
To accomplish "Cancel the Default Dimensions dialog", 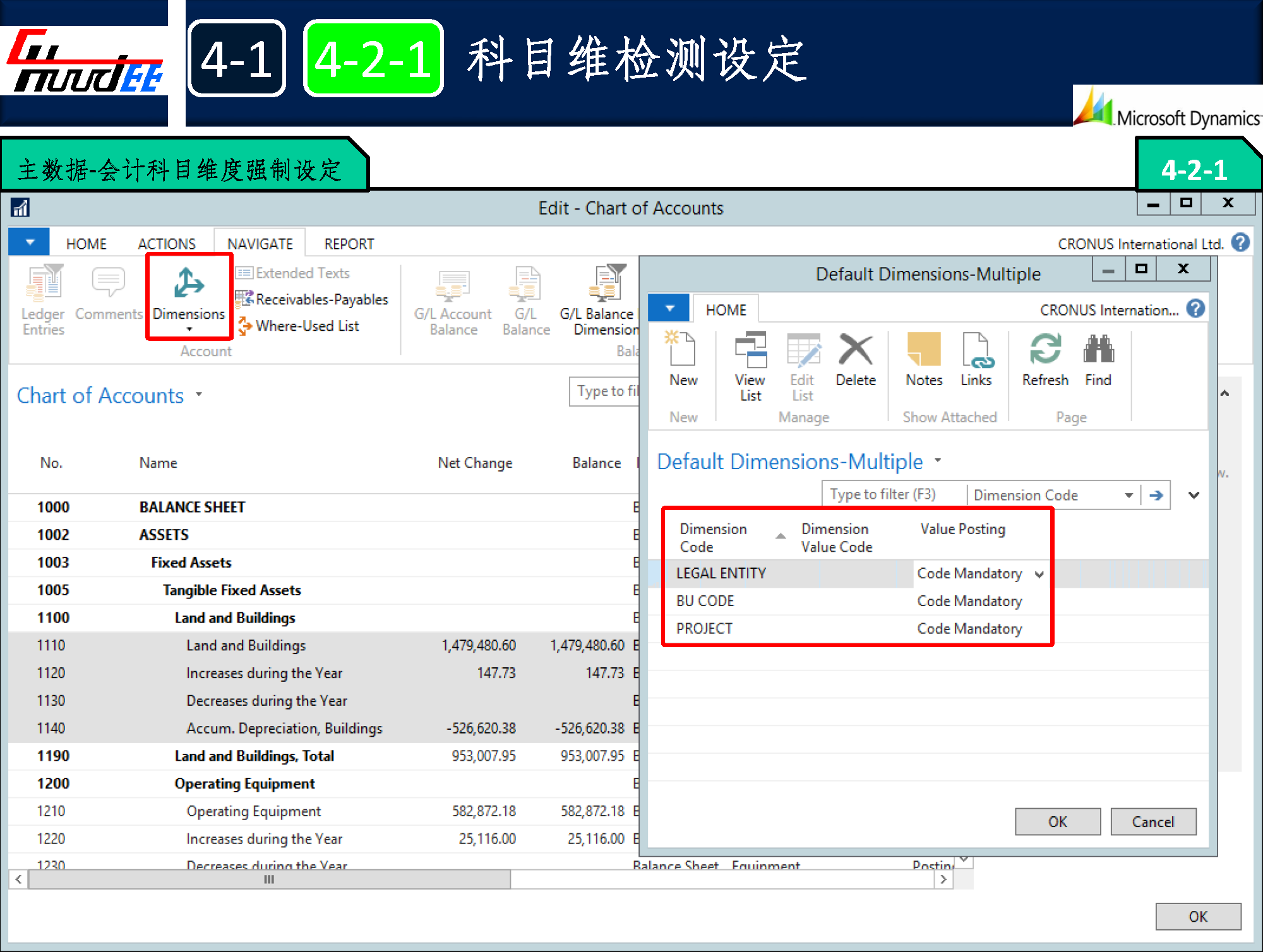I will (x=1152, y=821).
